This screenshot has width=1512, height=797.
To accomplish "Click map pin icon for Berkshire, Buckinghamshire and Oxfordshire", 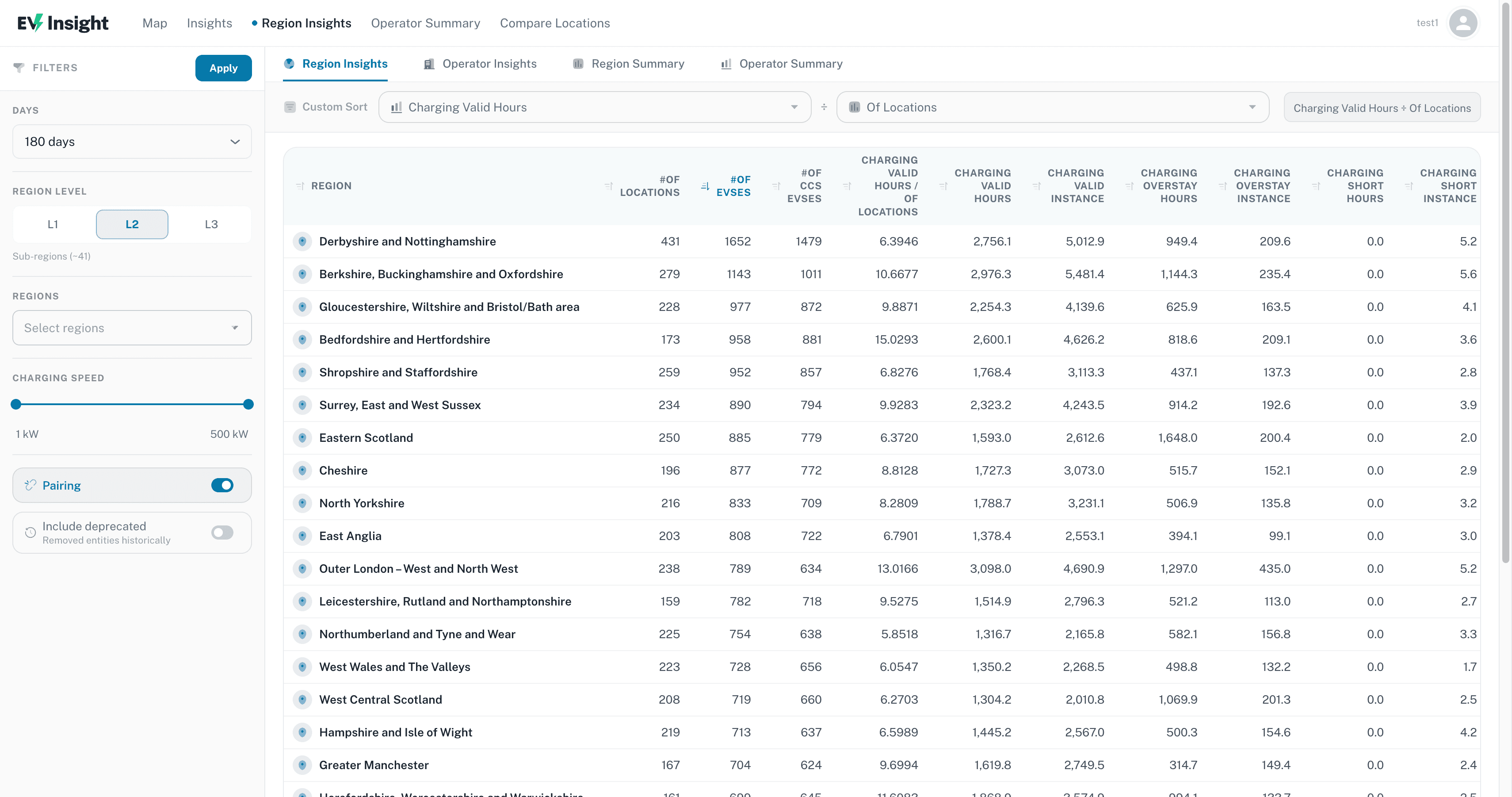I will 302,274.
